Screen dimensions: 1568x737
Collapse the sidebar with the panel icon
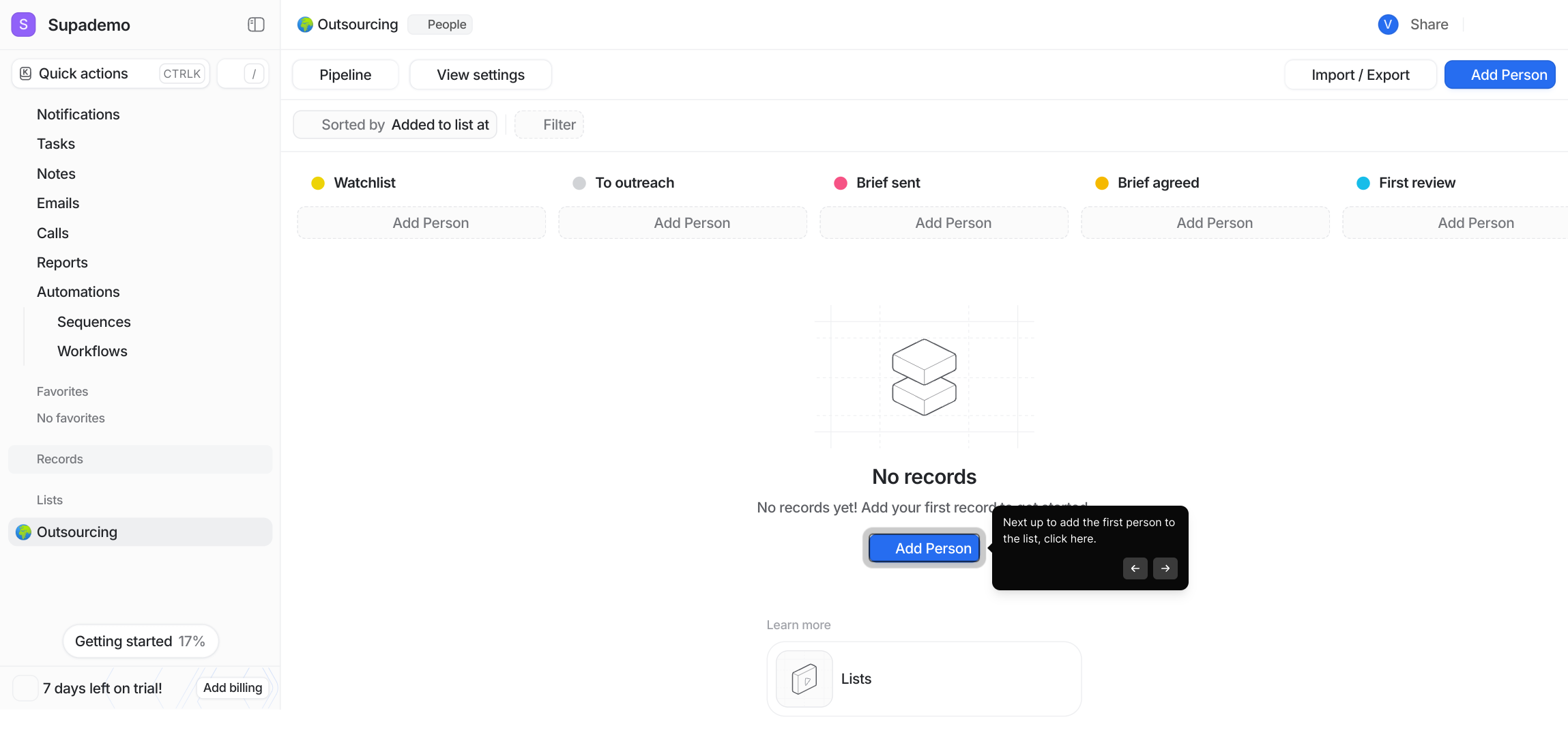pos(256,25)
